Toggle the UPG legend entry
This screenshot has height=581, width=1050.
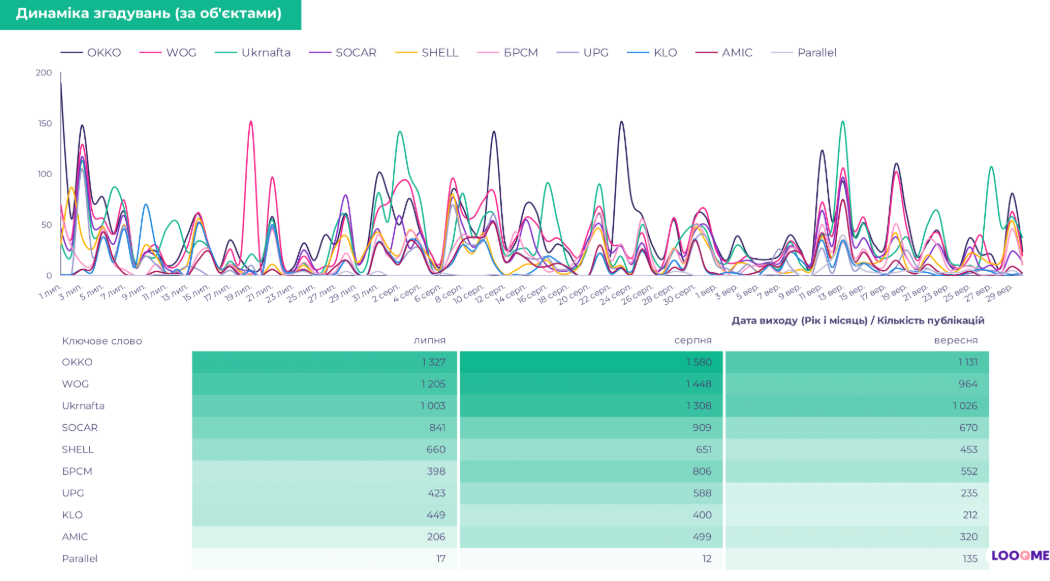coord(583,52)
